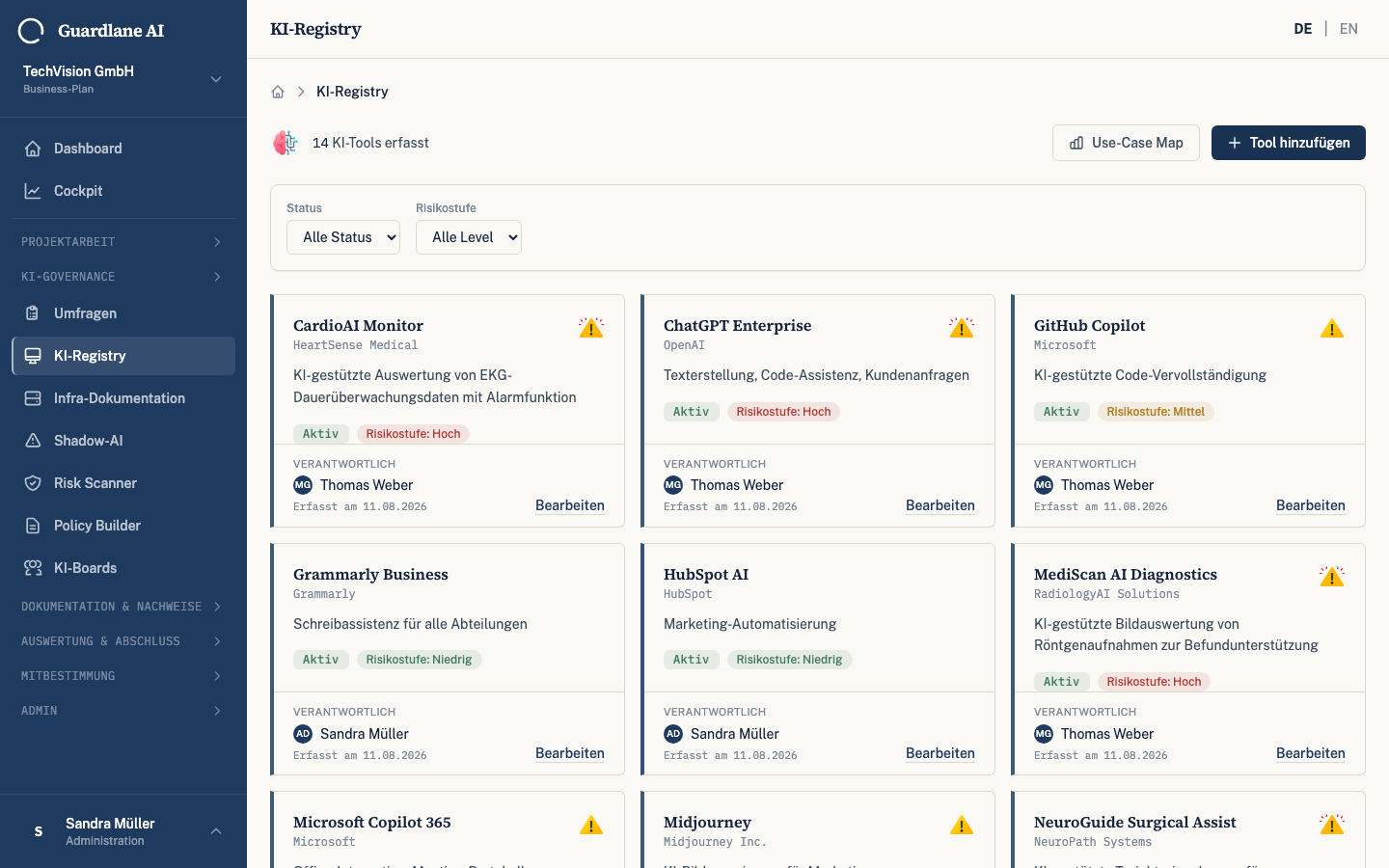Open the Policy Builder document icon
The width and height of the screenshot is (1389, 868).
(x=33, y=526)
